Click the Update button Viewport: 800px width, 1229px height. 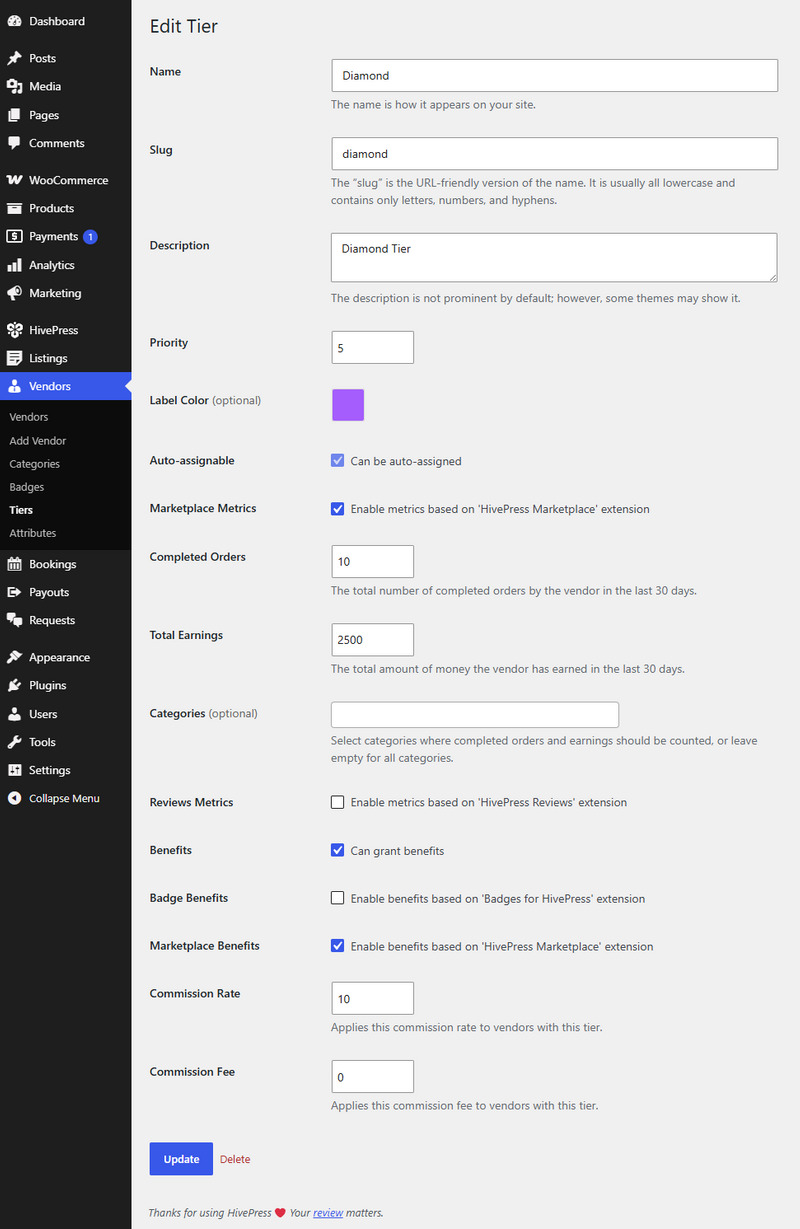(181, 1159)
